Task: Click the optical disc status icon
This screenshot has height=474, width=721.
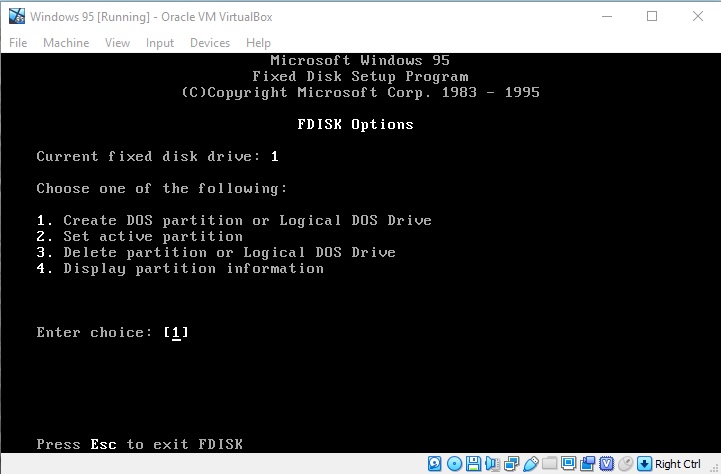Action: click(454, 463)
